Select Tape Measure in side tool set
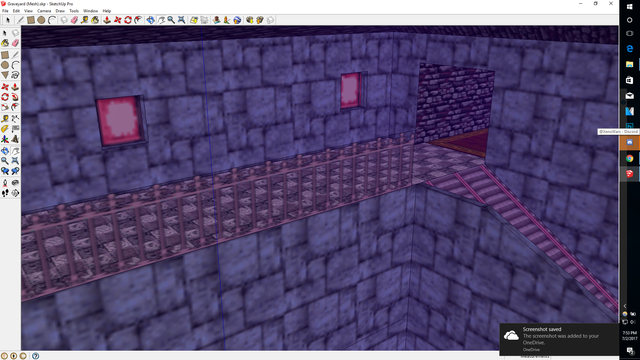 (x=5, y=119)
